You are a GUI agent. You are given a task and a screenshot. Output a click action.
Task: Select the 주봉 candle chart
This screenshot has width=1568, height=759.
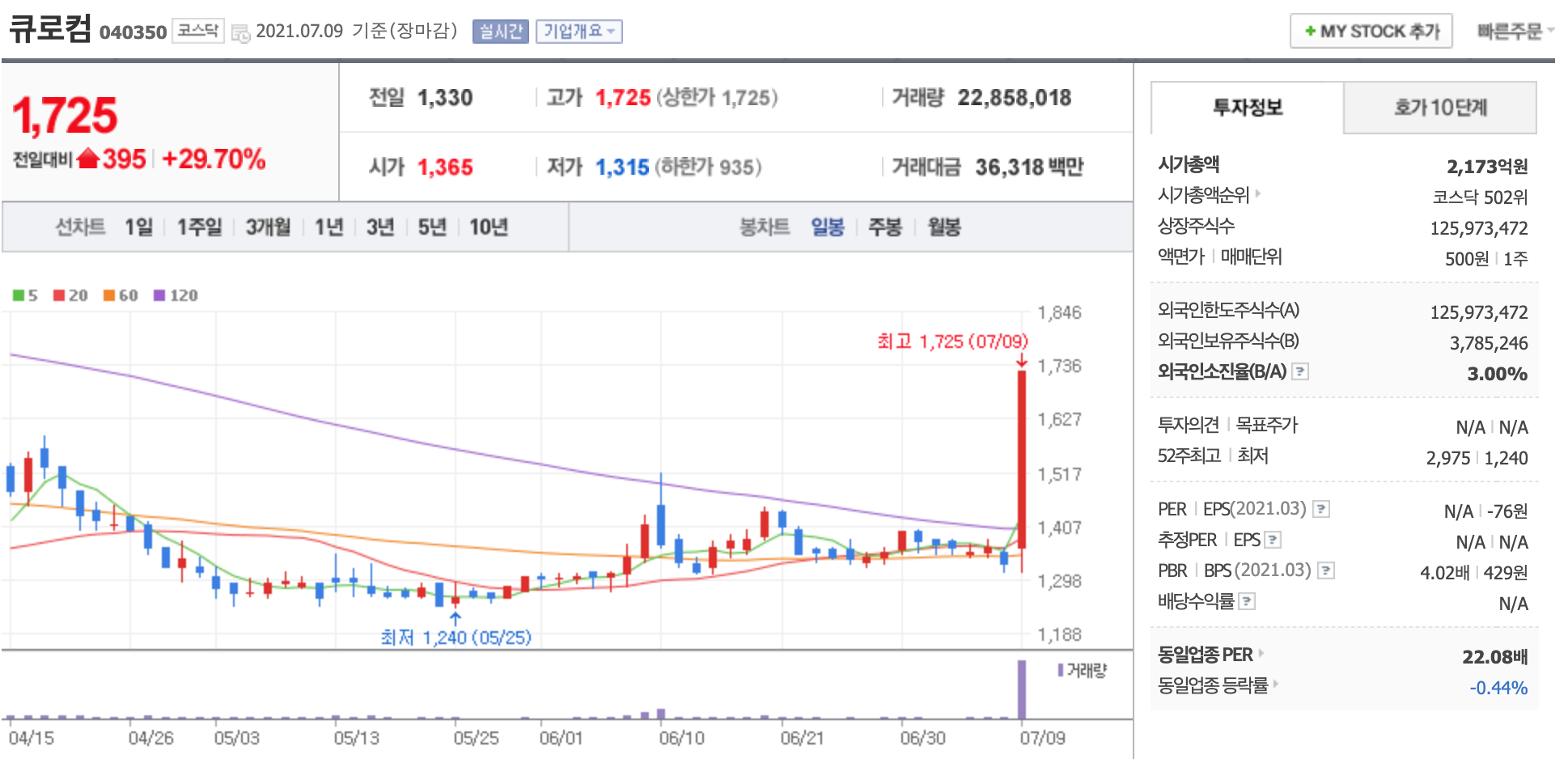pos(885,227)
